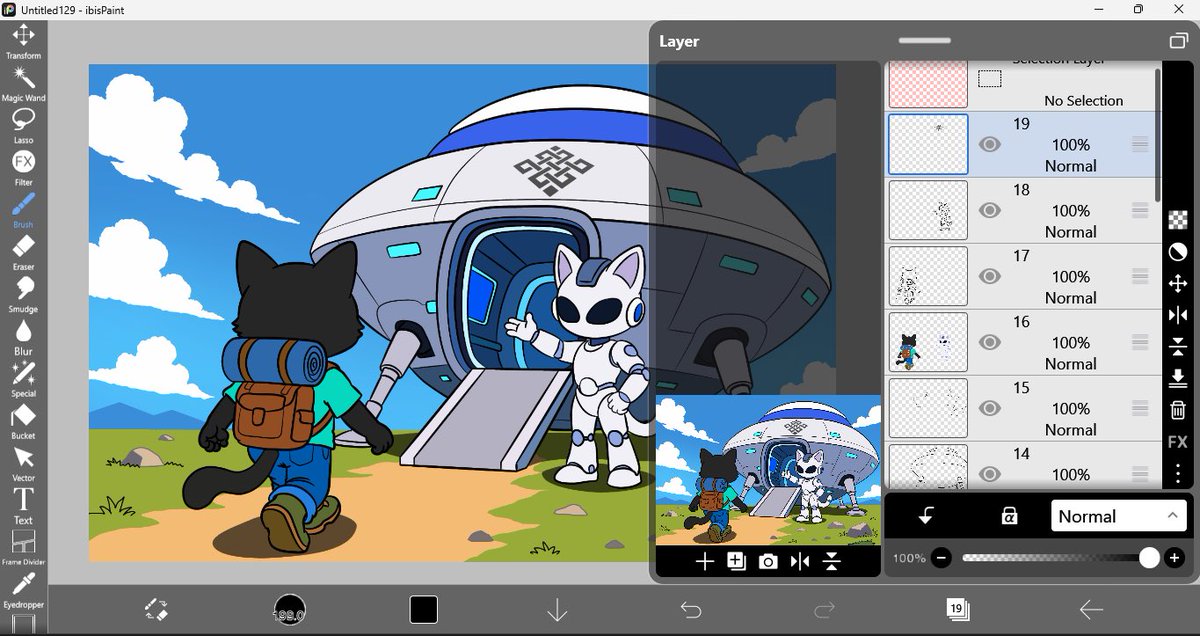Image resolution: width=1200 pixels, height=636 pixels.
Task: Select the Blur tool
Action: (23, 336)
